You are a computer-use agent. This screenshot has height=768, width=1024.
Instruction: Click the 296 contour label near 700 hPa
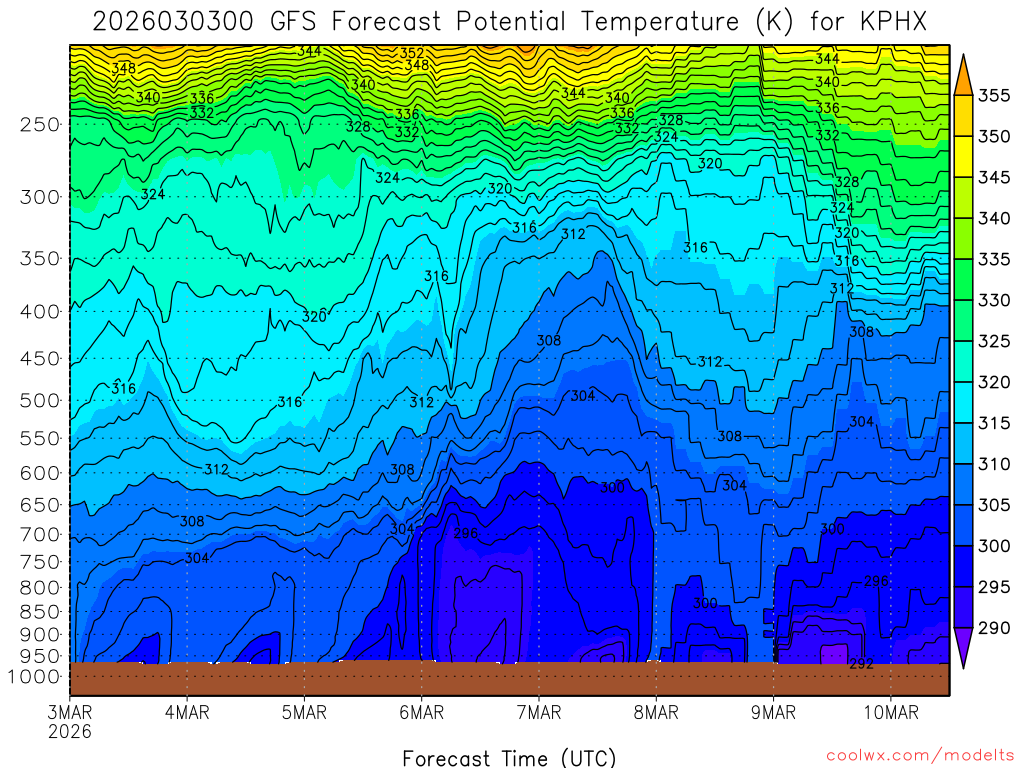coord(466,534)
